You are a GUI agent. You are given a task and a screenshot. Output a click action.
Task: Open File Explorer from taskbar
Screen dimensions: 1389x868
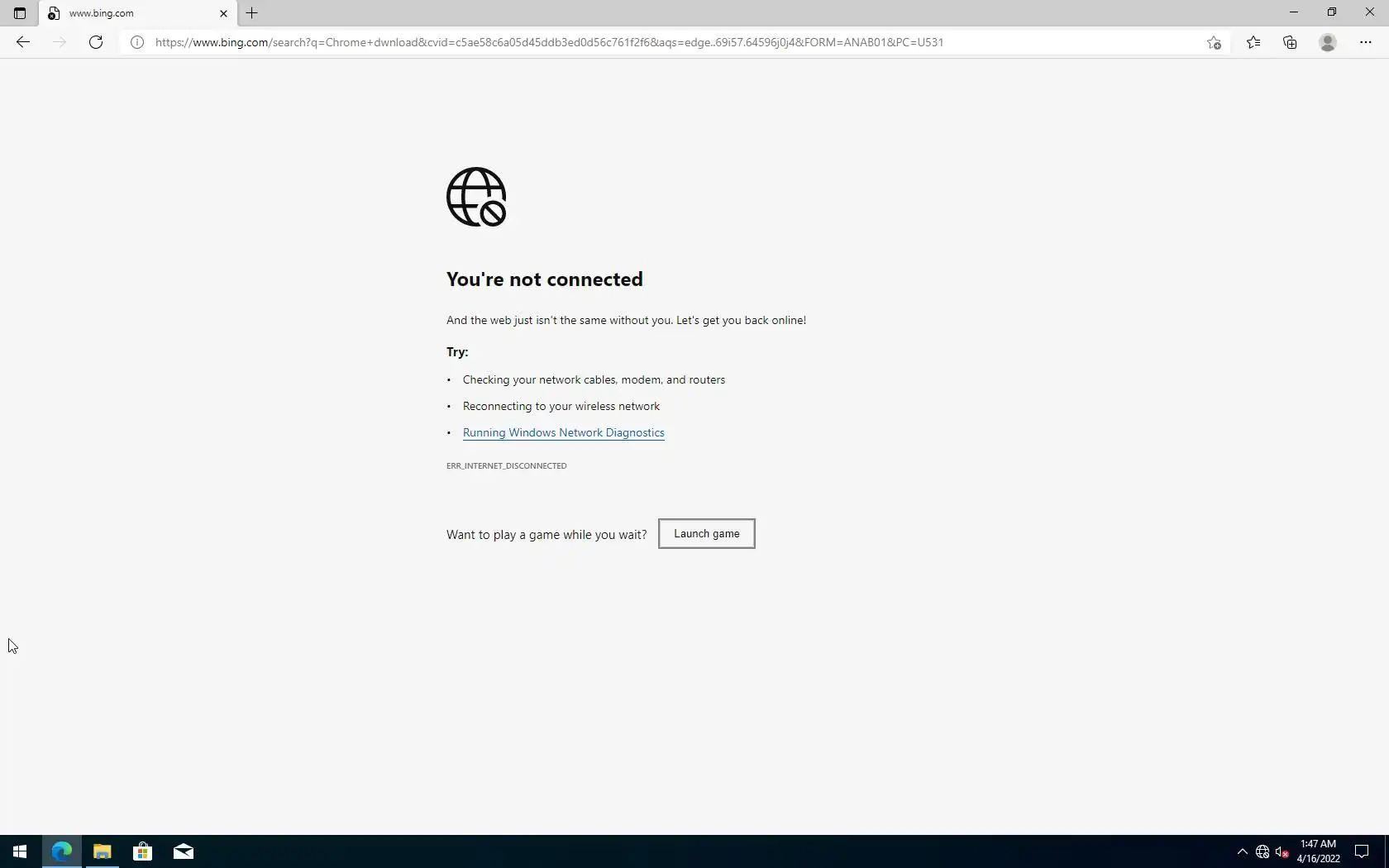[x=102, y=851]
